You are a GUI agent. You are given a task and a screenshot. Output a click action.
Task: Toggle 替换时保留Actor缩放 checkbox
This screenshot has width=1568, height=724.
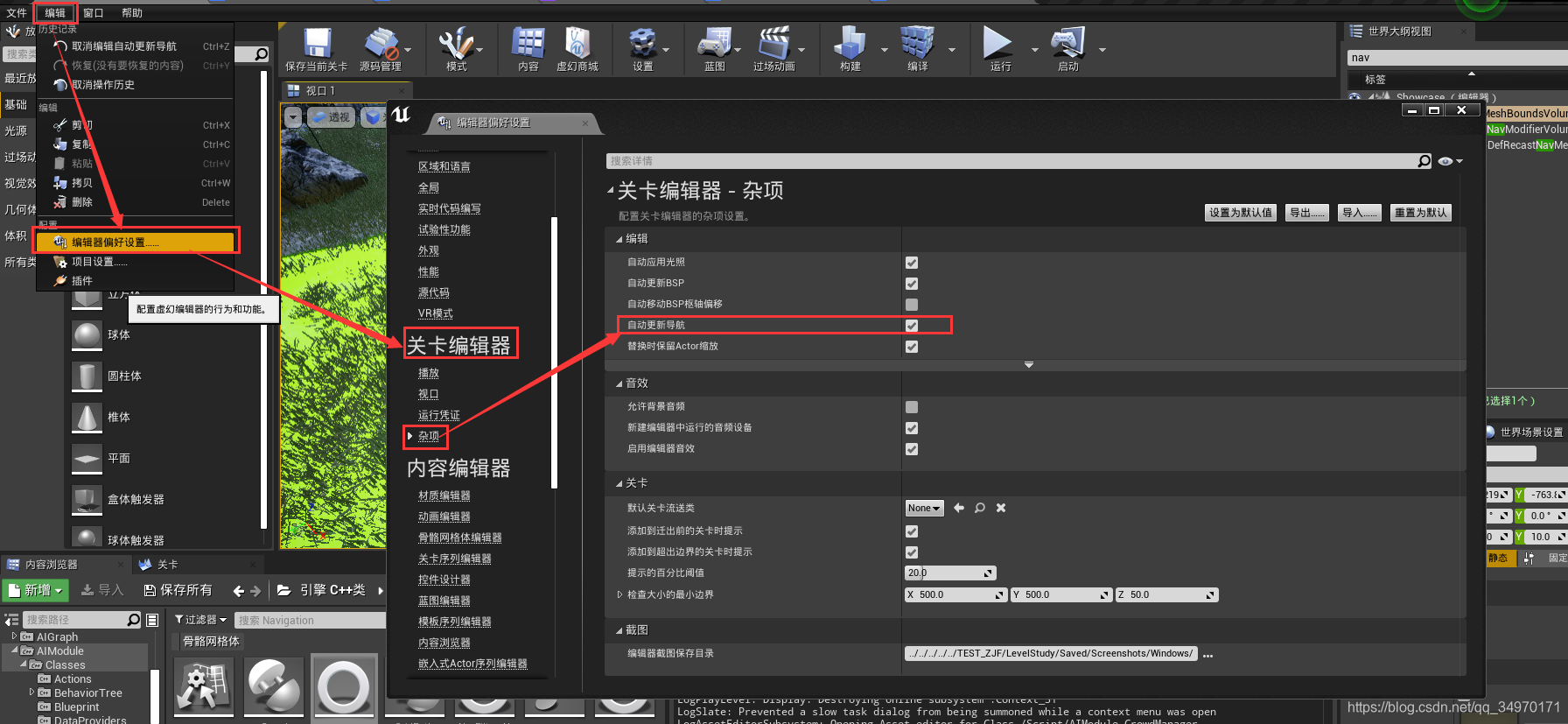point(912,347)
